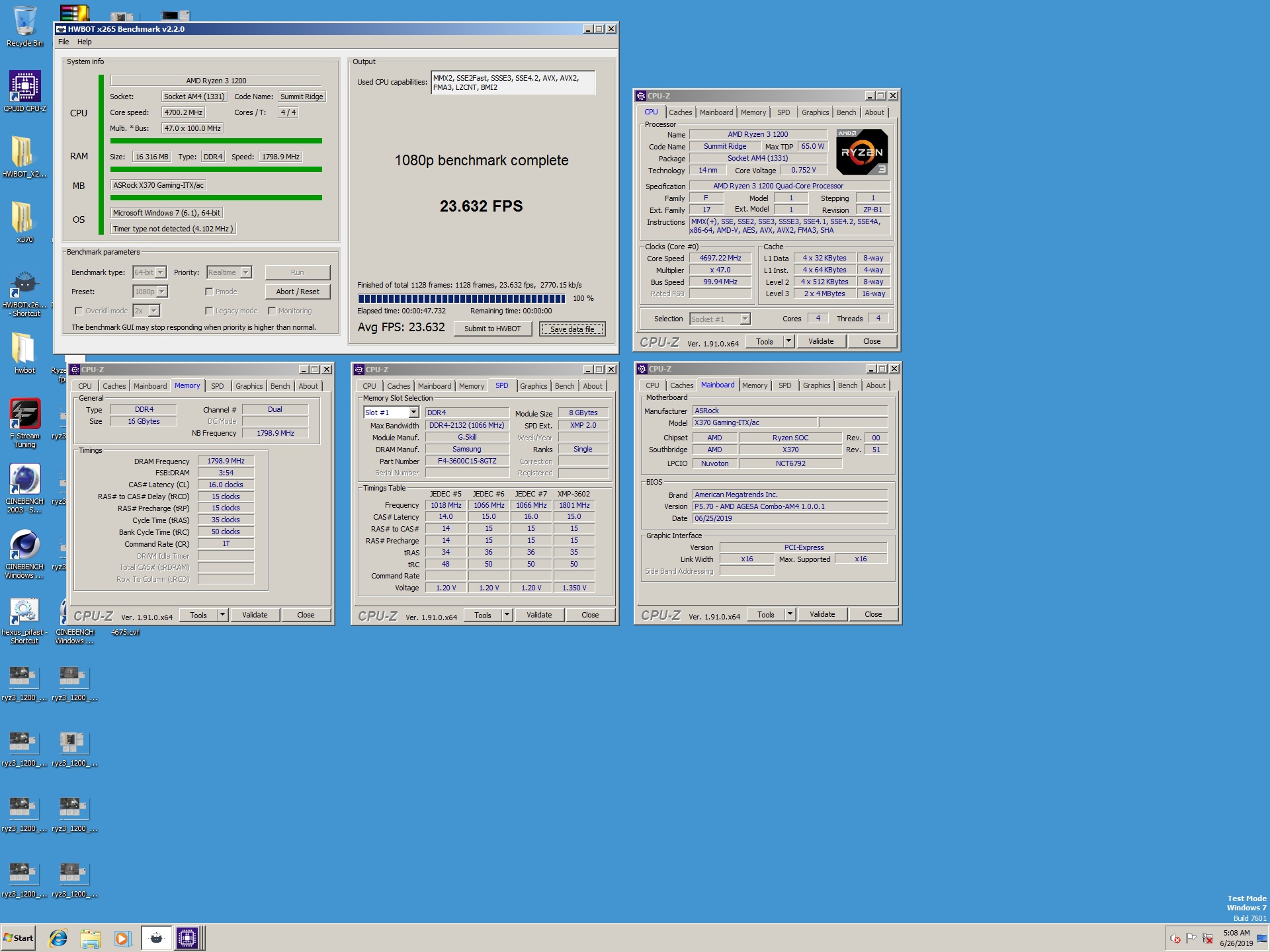Open Internet Explorer from taskbar
The height and width of the screenshot is (952, 1270).
click(x=59, y=938)
